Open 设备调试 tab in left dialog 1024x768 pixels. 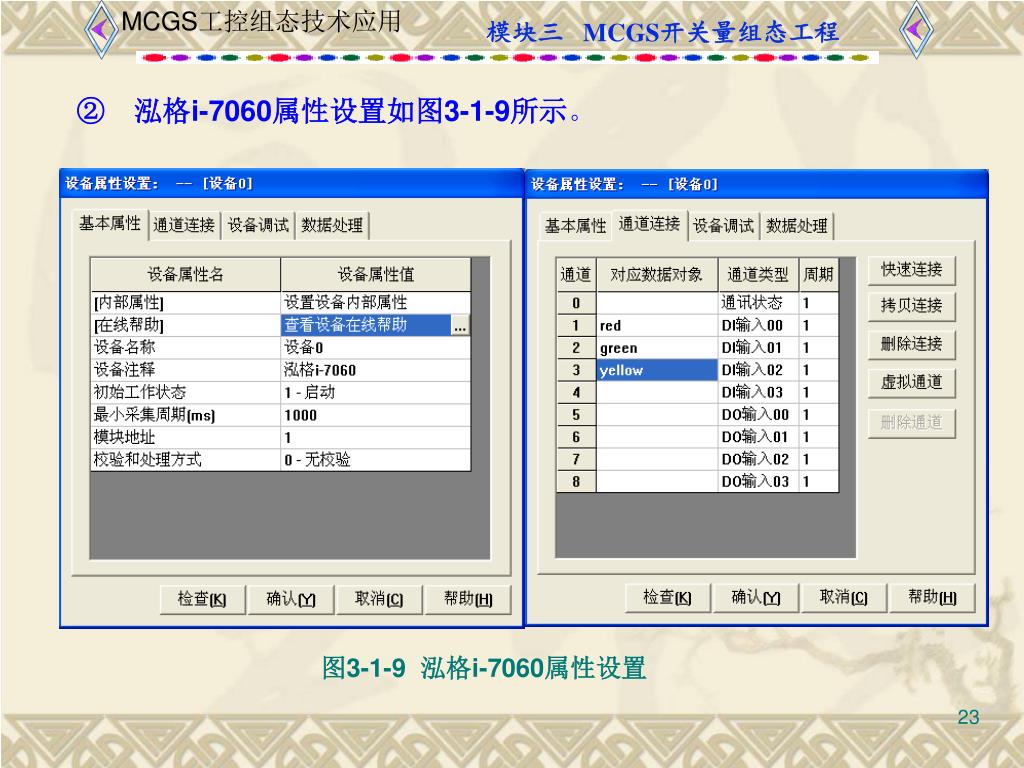point(258,225)
